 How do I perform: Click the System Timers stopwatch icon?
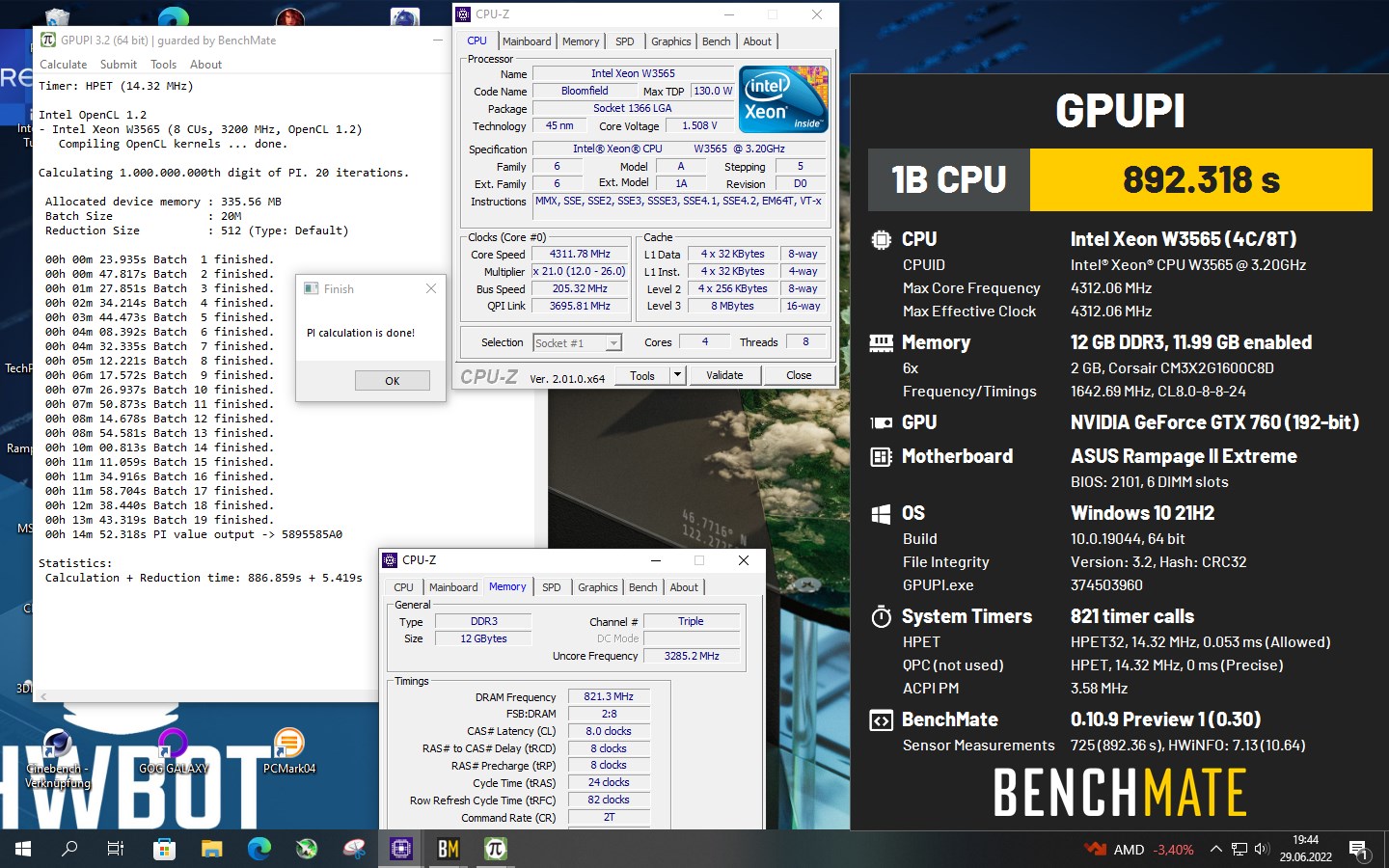881,616
